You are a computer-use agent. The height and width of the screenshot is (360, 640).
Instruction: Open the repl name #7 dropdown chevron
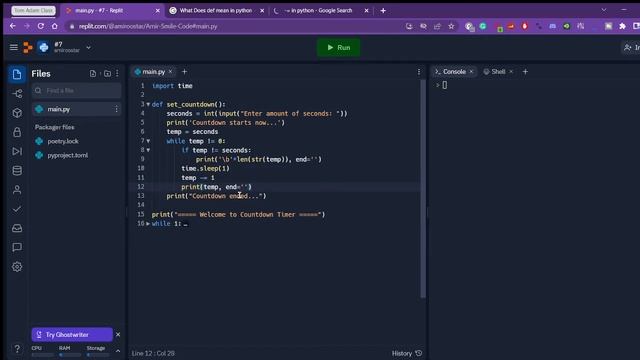(89, 48)
